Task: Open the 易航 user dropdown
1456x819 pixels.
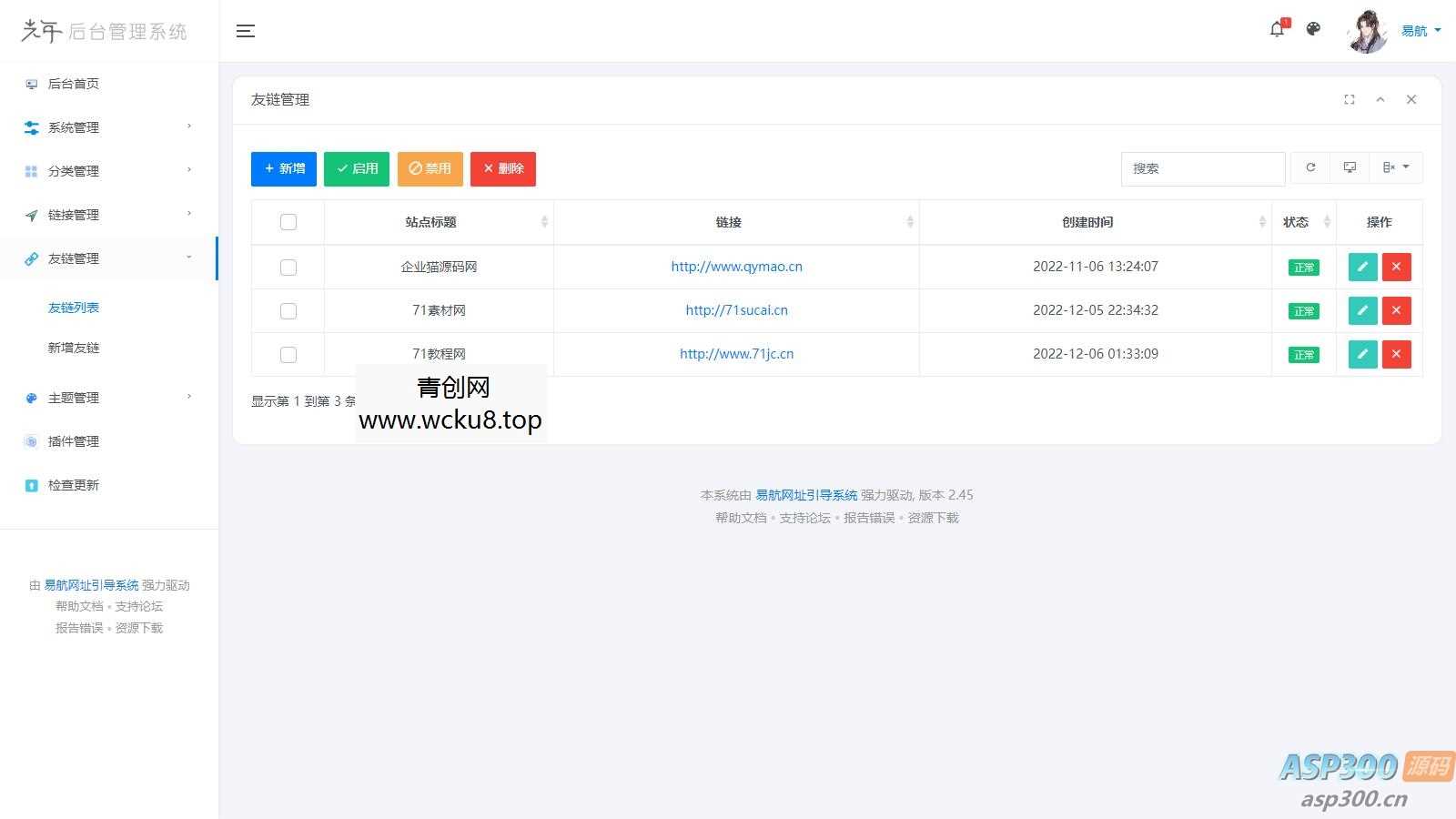Action: [x=1421, y=31]
